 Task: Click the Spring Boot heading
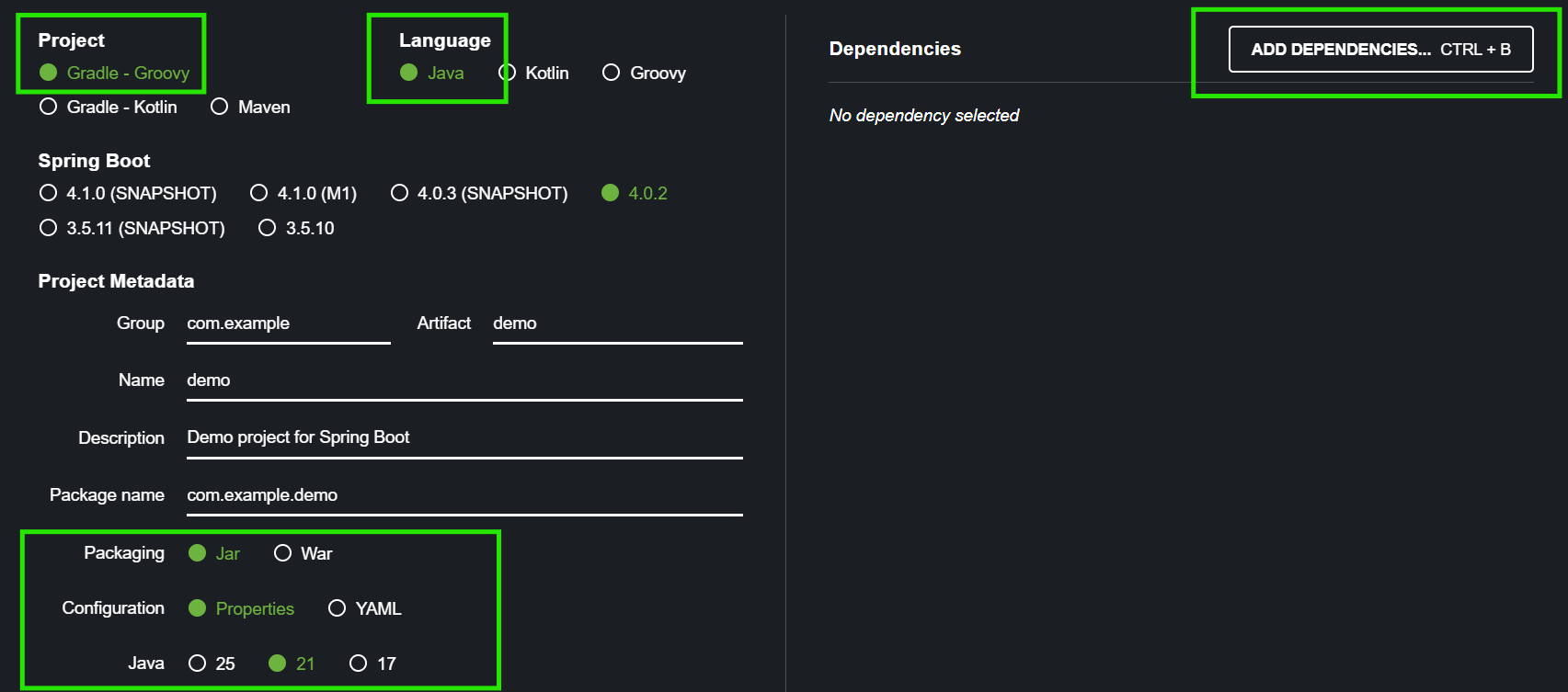(x=94, y=161)
